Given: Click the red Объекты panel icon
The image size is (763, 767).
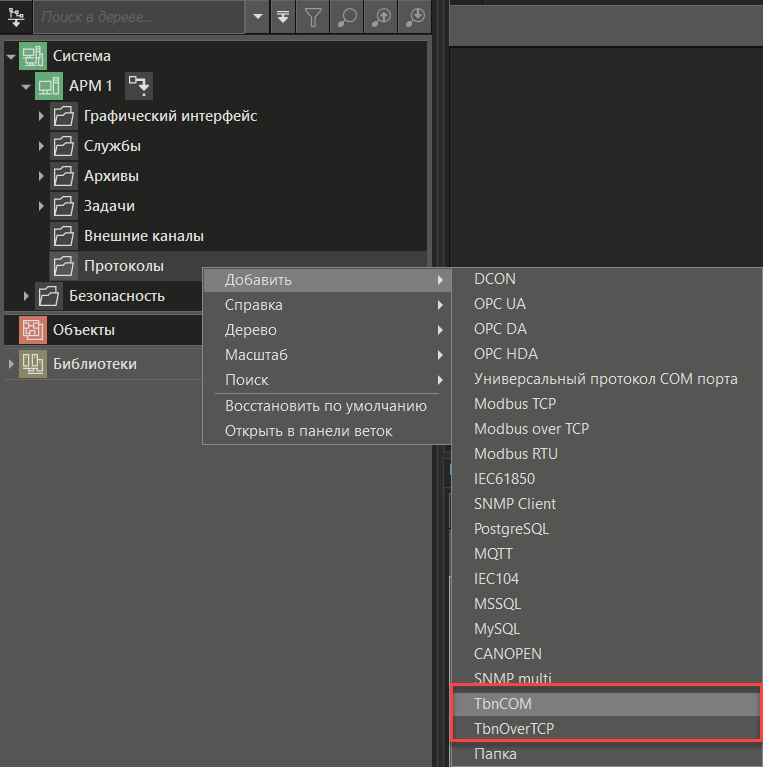Looking at the screenshot, I should (x=33, y=330).
